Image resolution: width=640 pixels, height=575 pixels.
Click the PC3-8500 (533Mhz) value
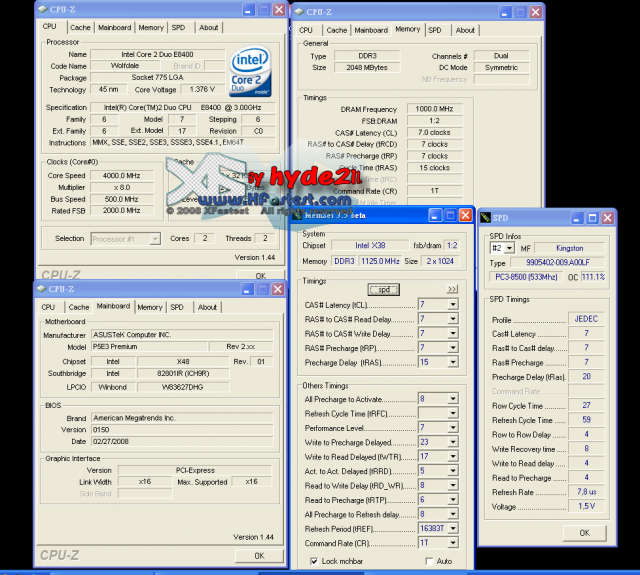[x=526, y=277]
